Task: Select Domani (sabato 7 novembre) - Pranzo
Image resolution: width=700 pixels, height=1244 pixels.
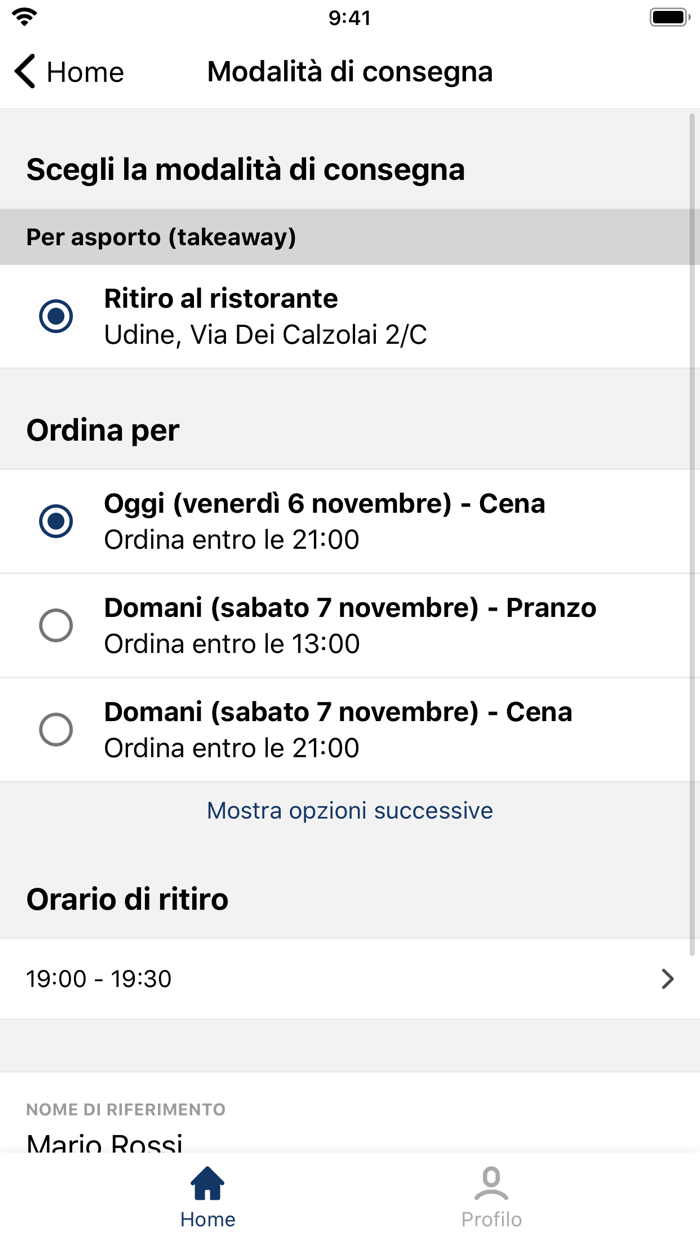Action: point(57,624)
